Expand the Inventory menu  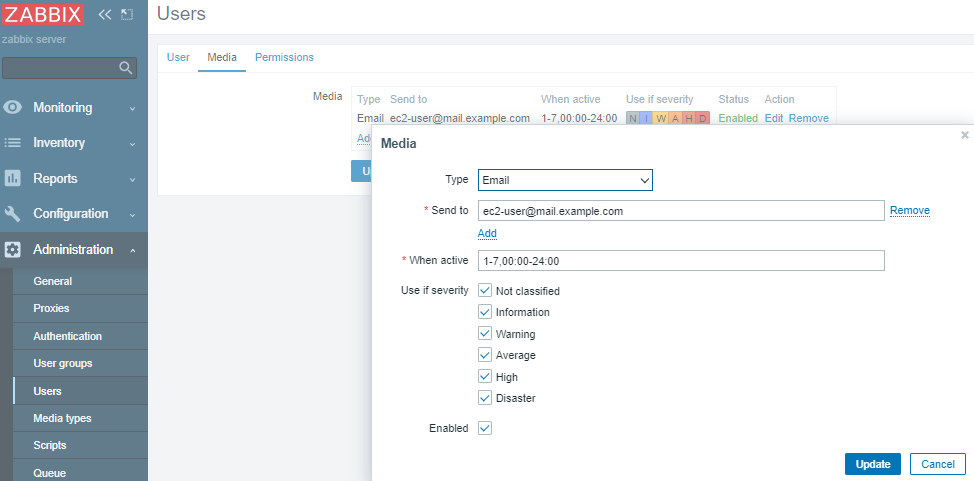click(x=74, y=143)
